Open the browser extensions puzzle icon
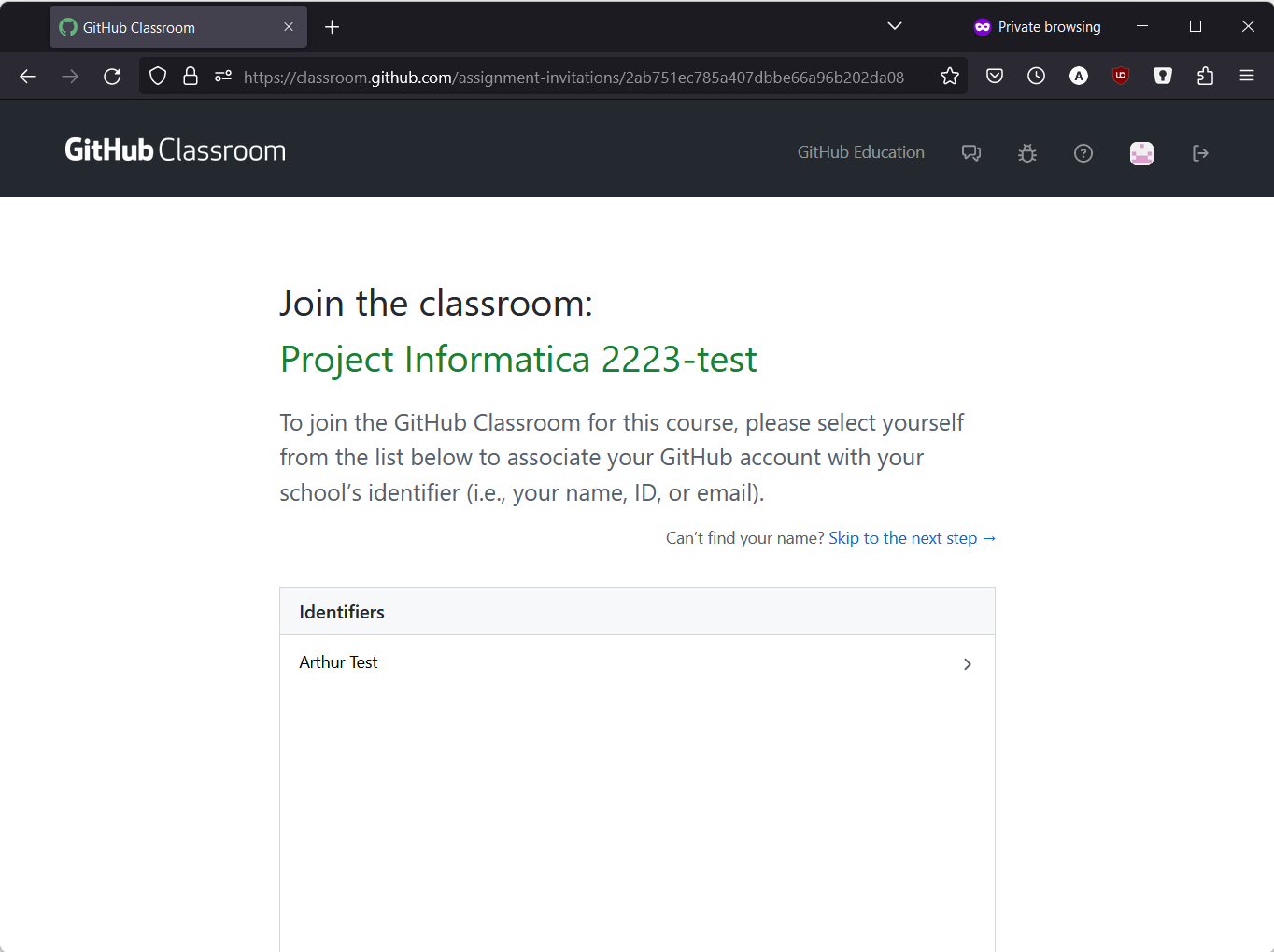This screenshot has height=952, width=1274. [x=1205, y=77]
